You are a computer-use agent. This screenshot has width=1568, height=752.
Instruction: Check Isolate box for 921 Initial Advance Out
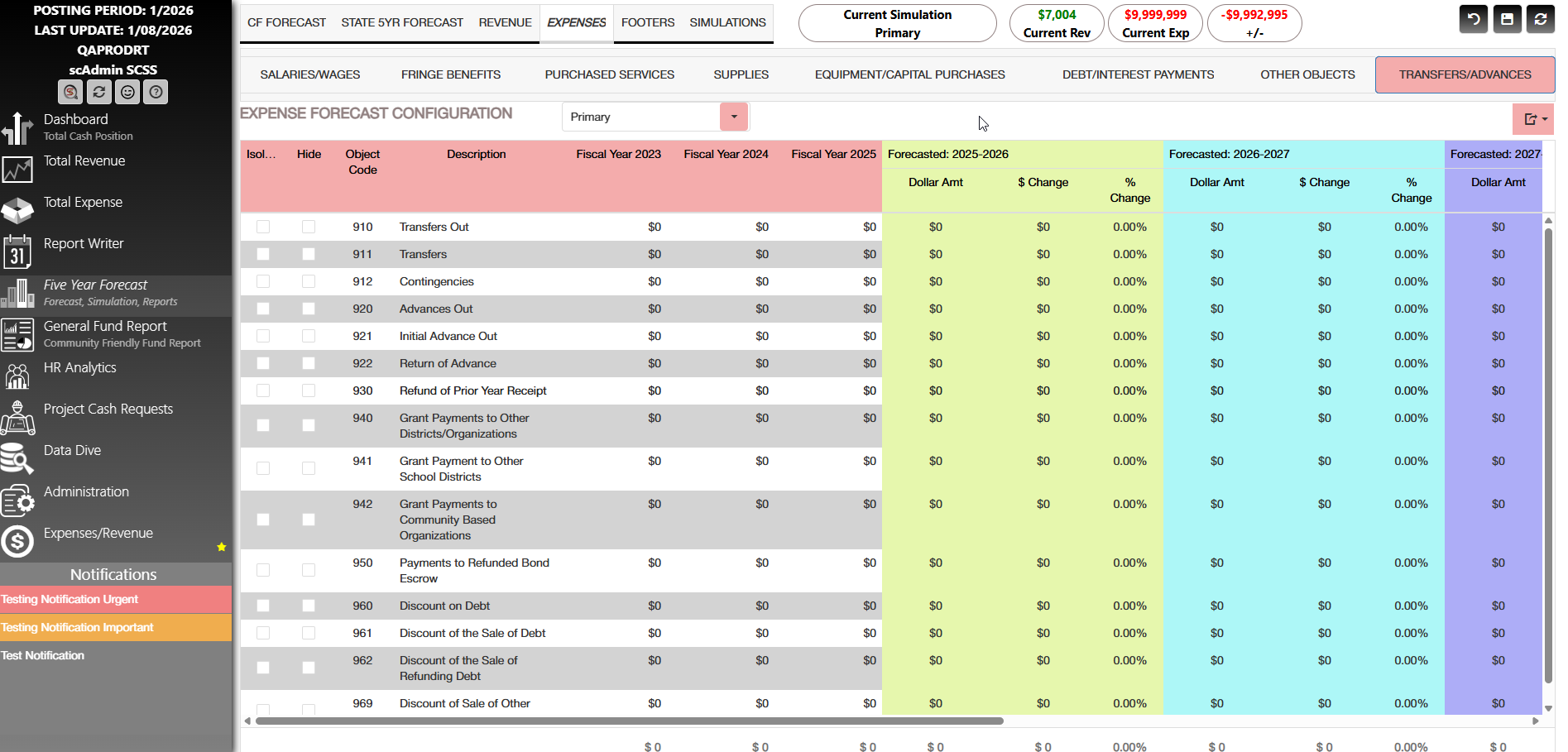[x=263, y=336]
